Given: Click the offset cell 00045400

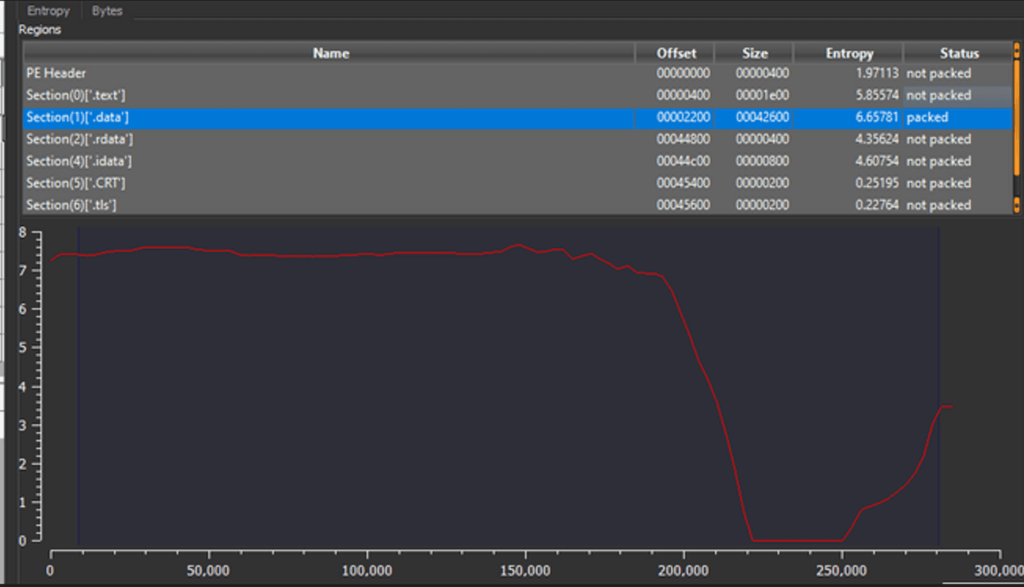Looking at the screenshot, I should pos(683,183).
